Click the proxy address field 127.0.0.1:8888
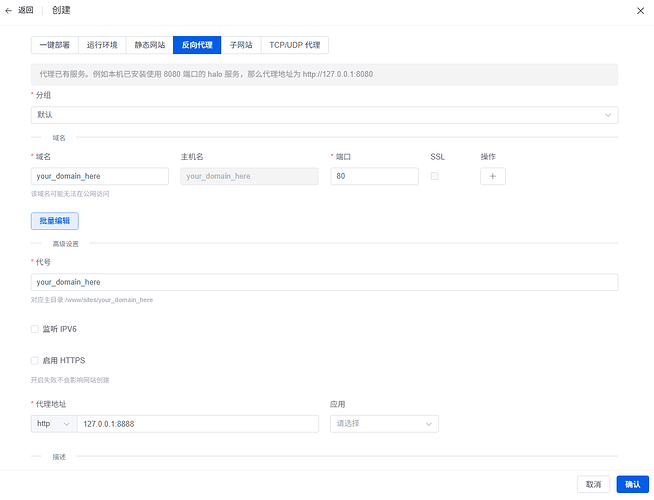 (x=198, y=424)
